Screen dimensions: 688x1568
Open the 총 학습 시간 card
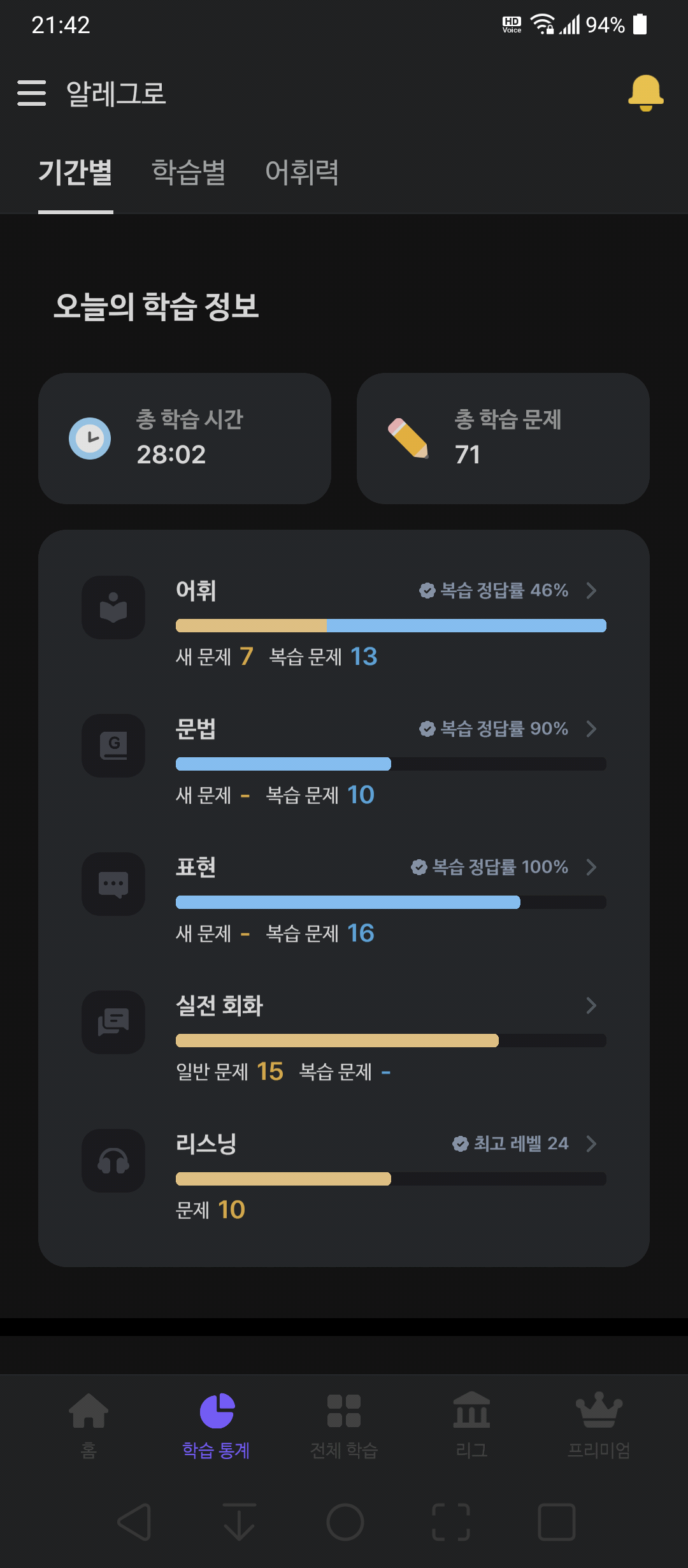[185, 439]
